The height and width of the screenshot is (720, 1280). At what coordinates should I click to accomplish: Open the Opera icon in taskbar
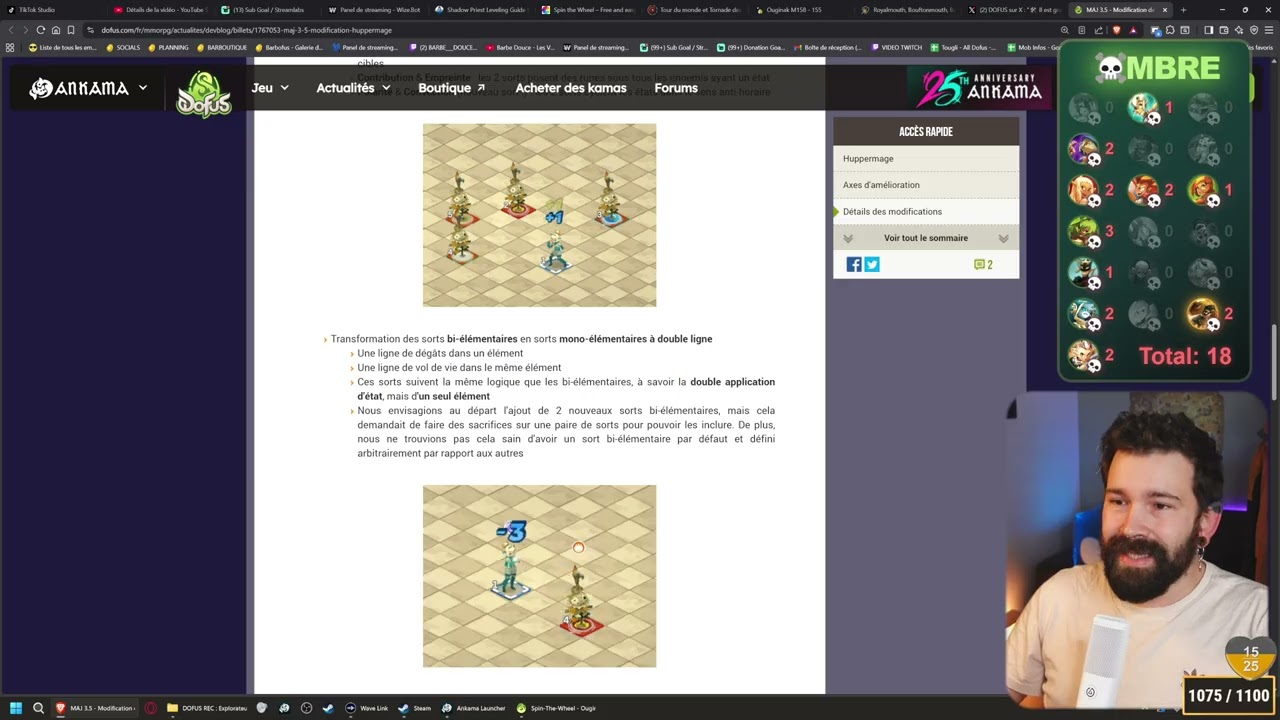pyautogui.click(x=151, y=708)
